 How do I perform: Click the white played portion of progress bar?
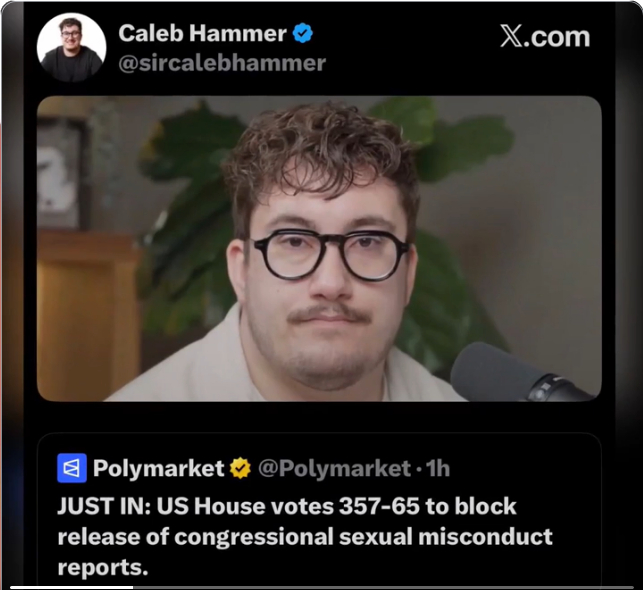pyautogui.click(x=71, y=588)
